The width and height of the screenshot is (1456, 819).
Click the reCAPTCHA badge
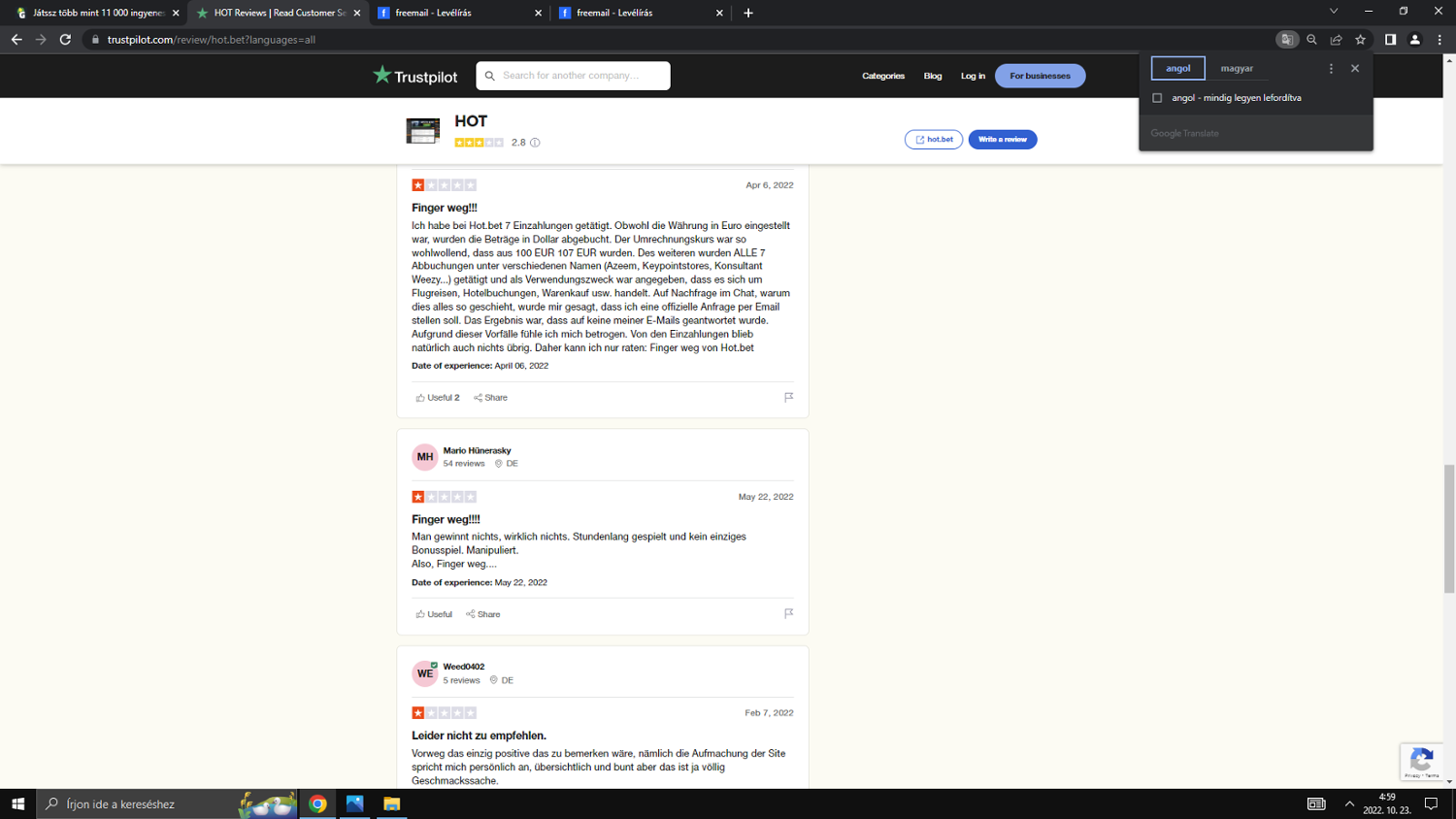(x=1422, y=763)
